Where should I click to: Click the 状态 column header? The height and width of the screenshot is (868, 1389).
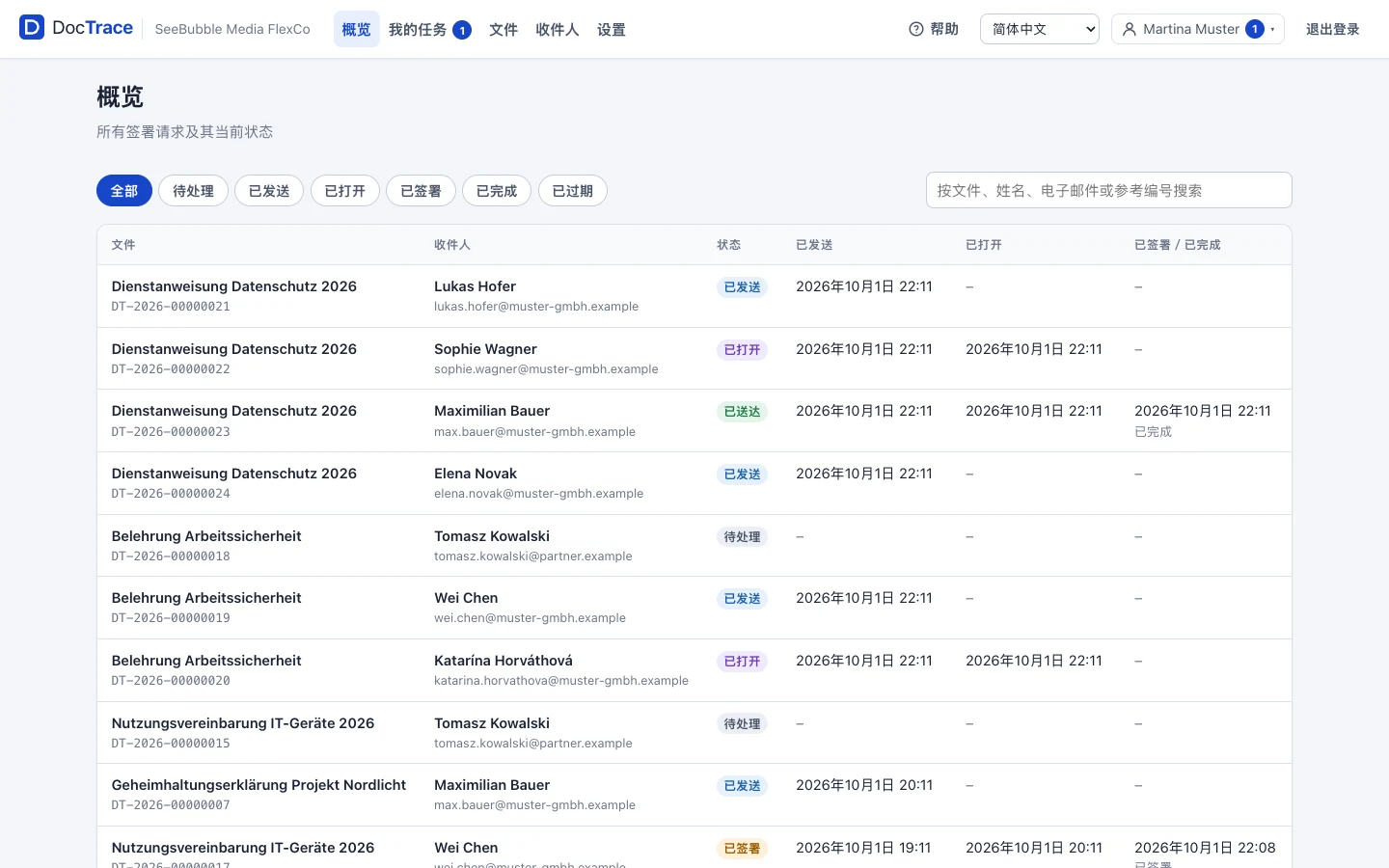coord(728,245)
